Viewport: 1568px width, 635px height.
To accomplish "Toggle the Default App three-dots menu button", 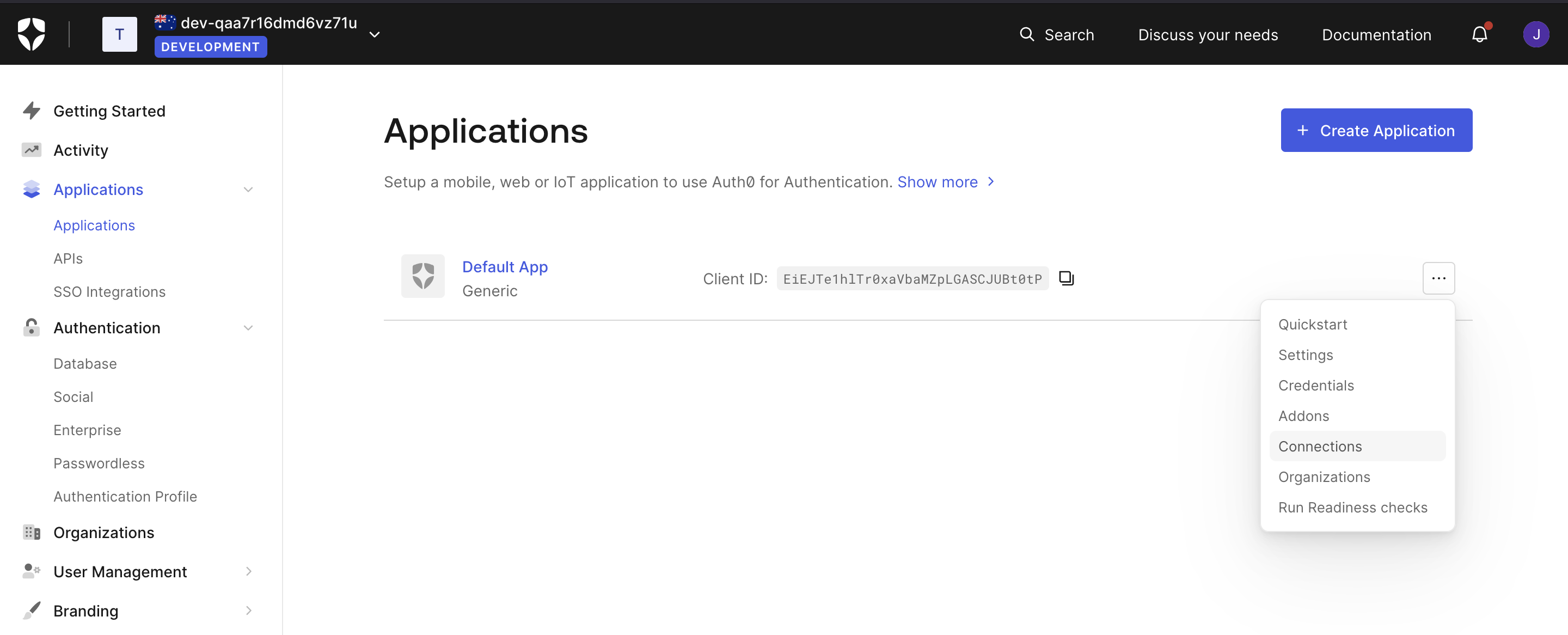I will click(x=1438, y=278).
